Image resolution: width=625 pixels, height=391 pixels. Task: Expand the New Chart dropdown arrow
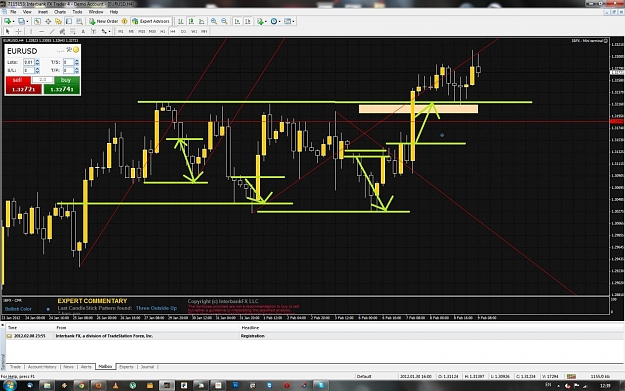click(13, 22)
